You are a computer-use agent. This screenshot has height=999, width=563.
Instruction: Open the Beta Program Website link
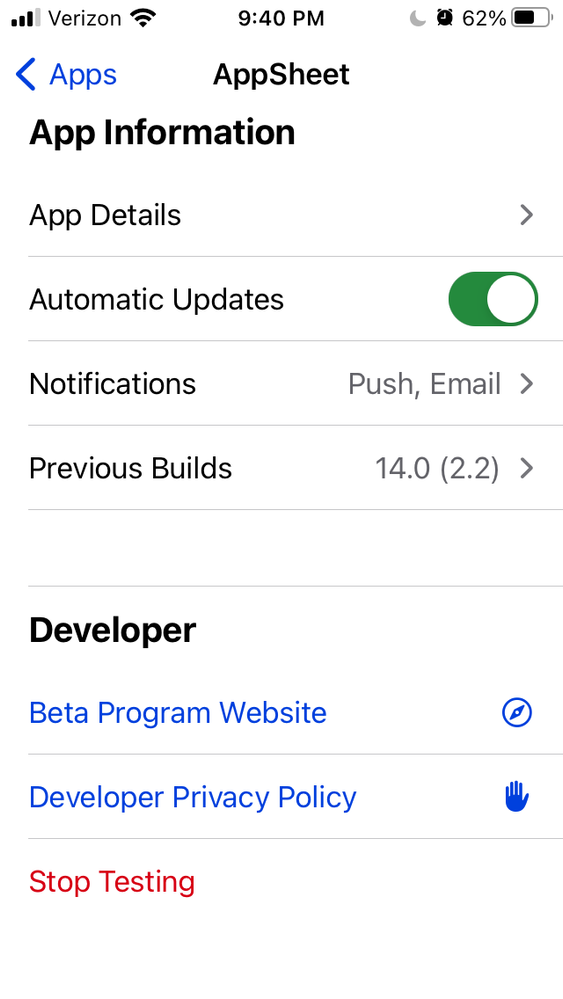point(178,712)
